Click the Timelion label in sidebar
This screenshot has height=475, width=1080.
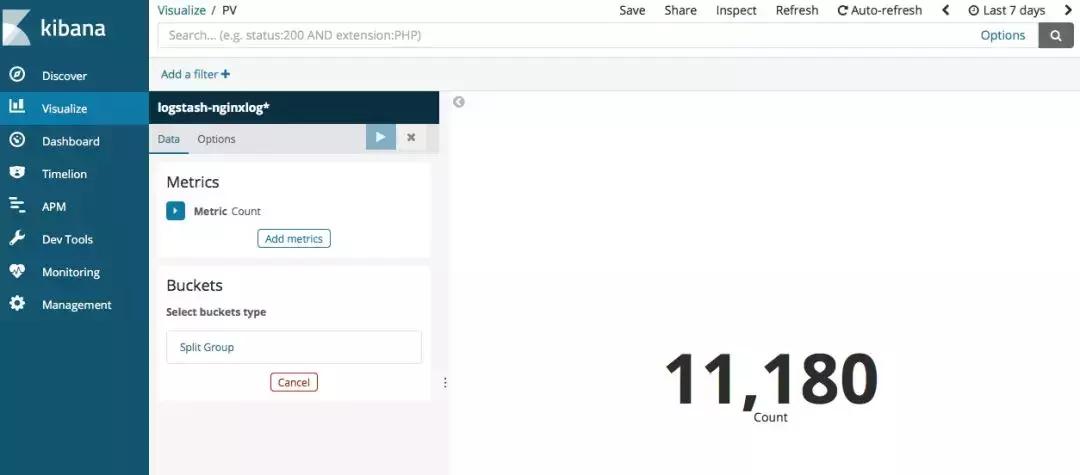click(x=65, y=174)
